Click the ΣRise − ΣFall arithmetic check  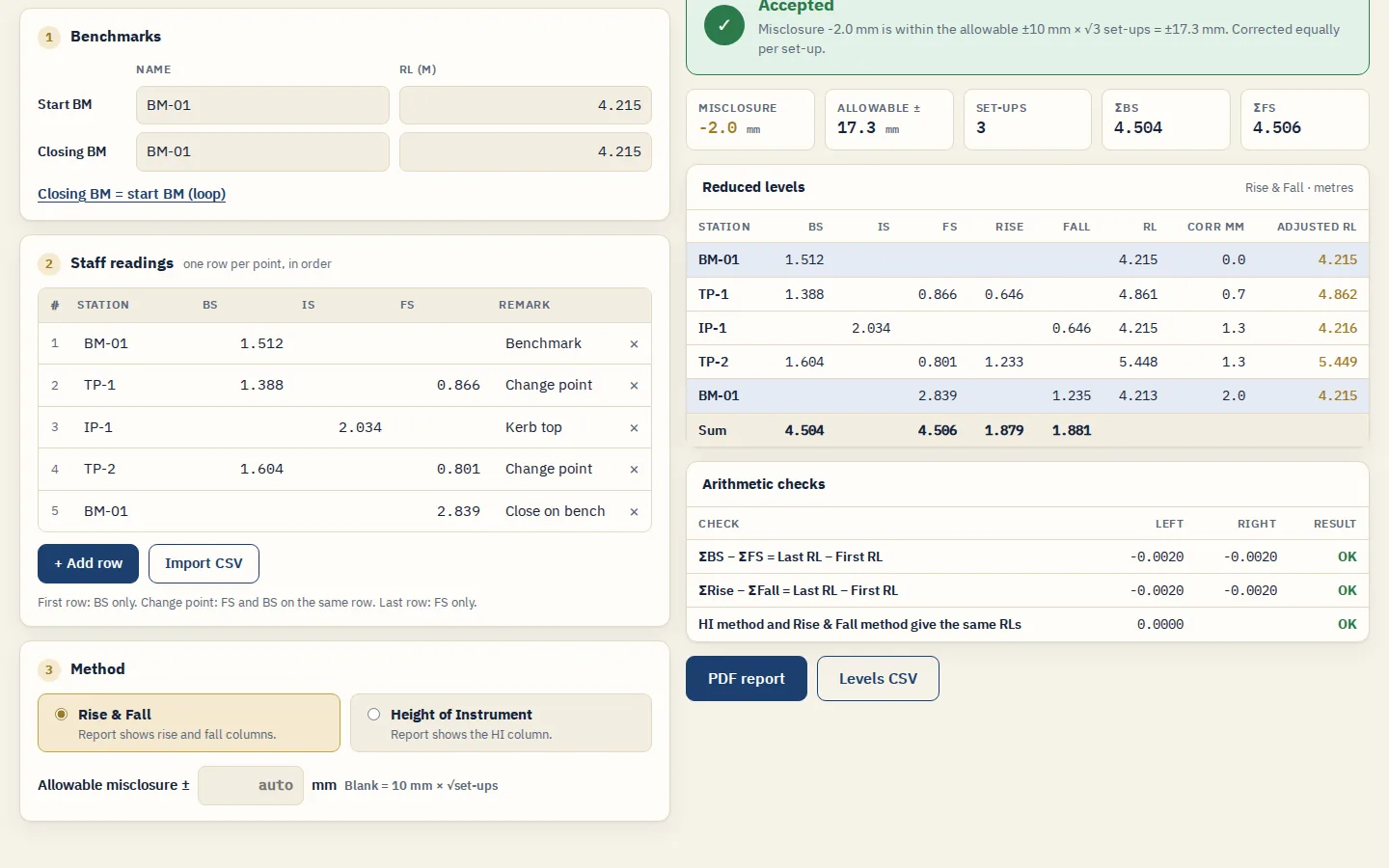pos(1027,591)
